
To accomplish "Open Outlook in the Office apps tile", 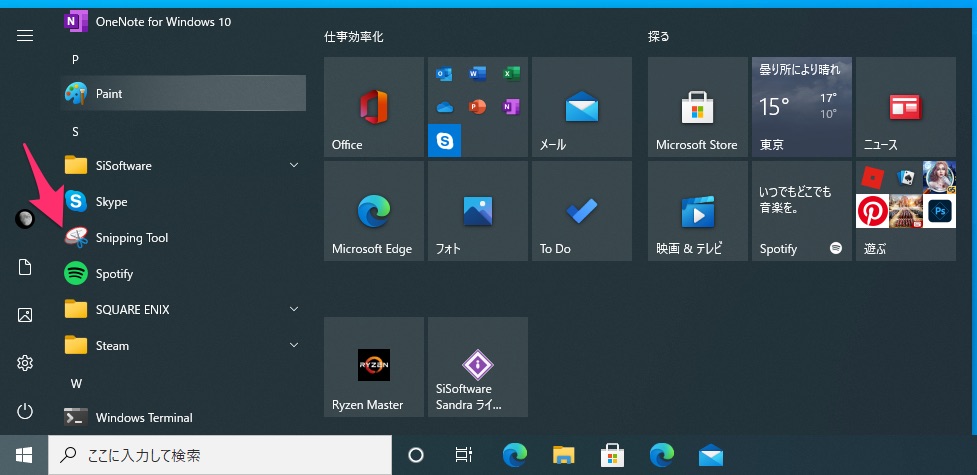I will click(x=444, y=74).
